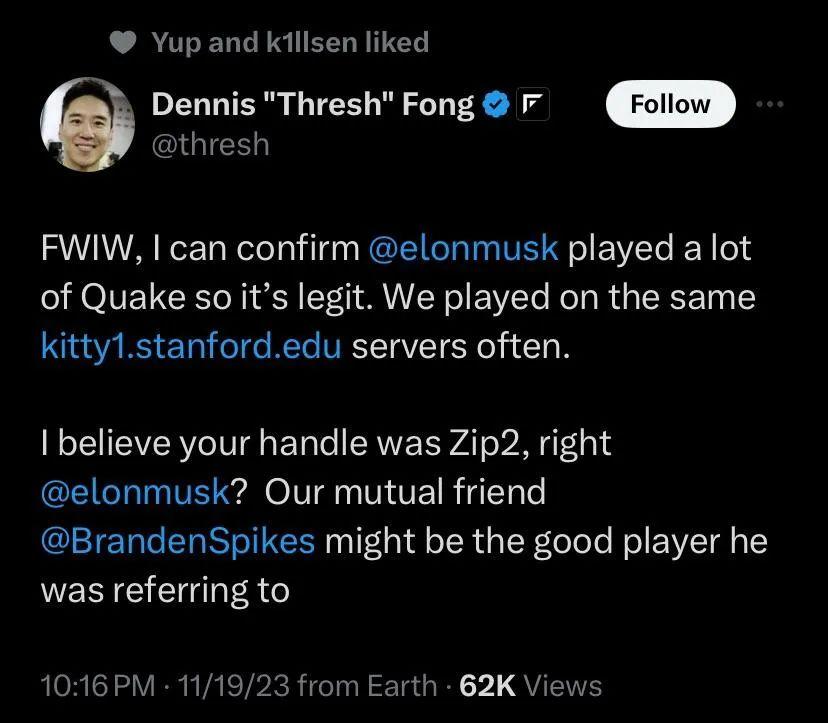This screenshot has height=723, width=828.
Task: Open the Dennis "Thresh" Fong display name
Action: tap(312, 105)
